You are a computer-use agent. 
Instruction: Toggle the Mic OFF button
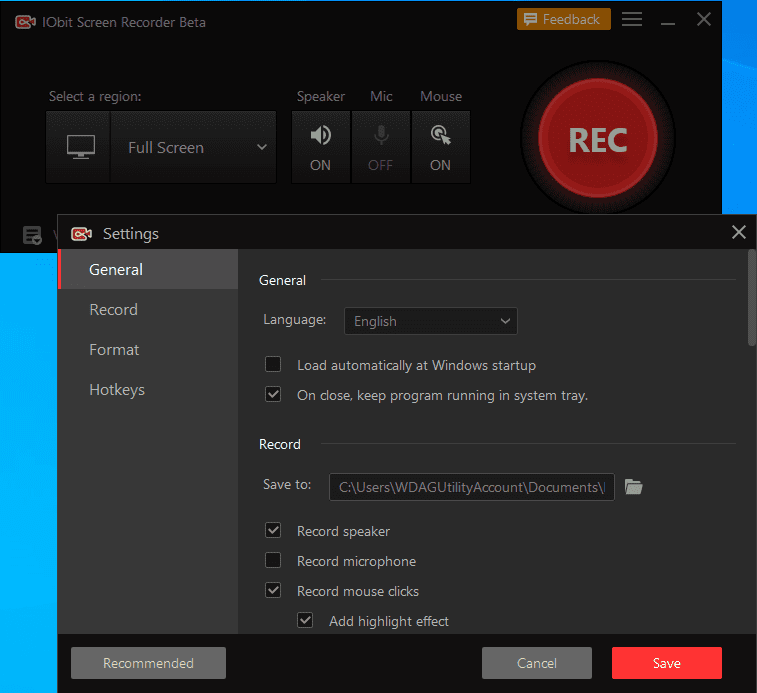381,147
